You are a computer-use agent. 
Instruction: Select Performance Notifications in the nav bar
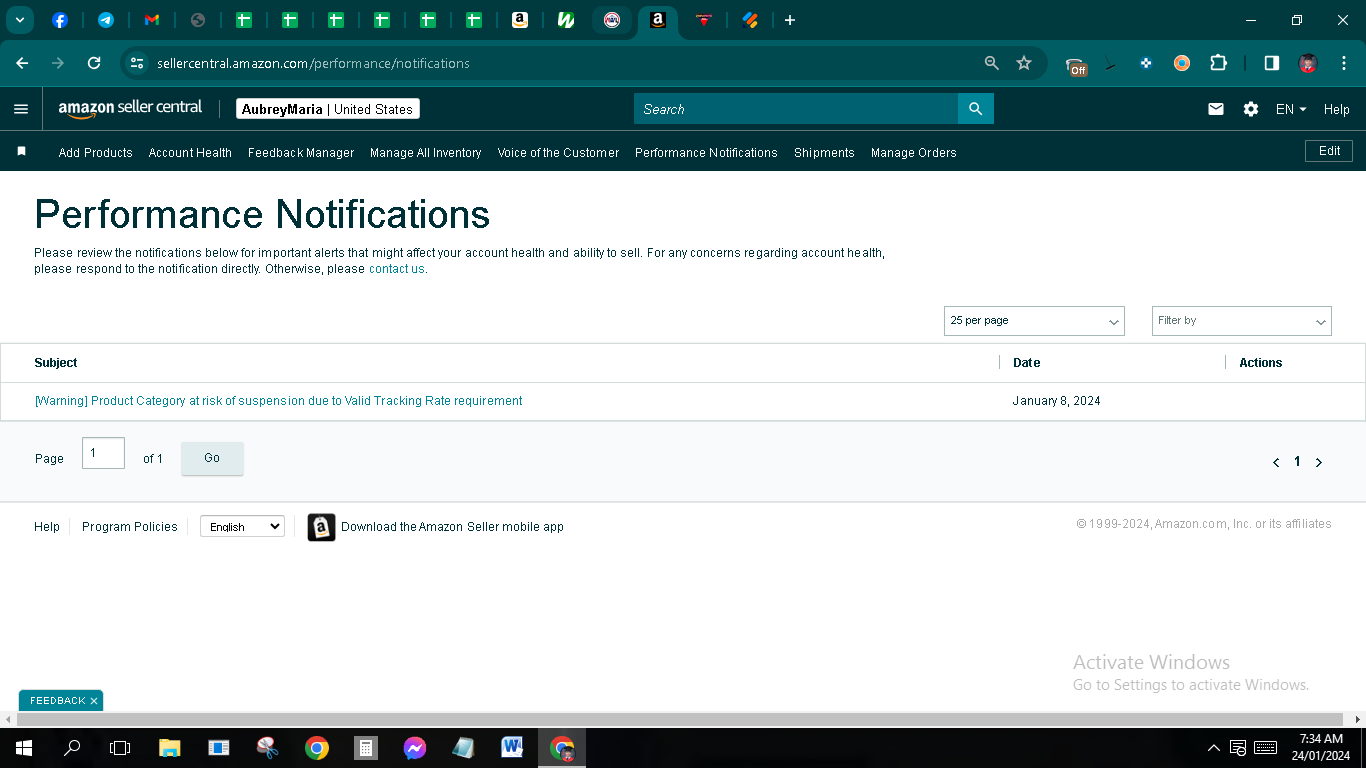pyautogui.click(x=706, y=153)
